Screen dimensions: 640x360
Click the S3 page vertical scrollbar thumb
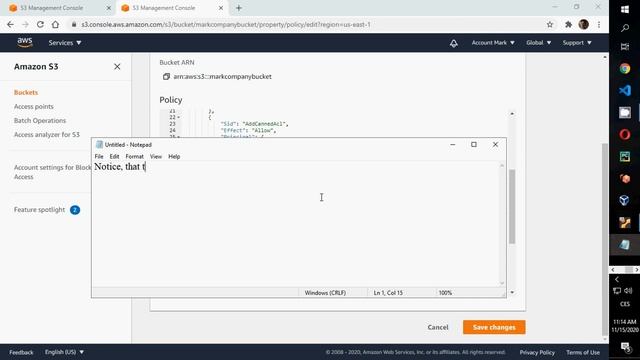coord(604,239)
